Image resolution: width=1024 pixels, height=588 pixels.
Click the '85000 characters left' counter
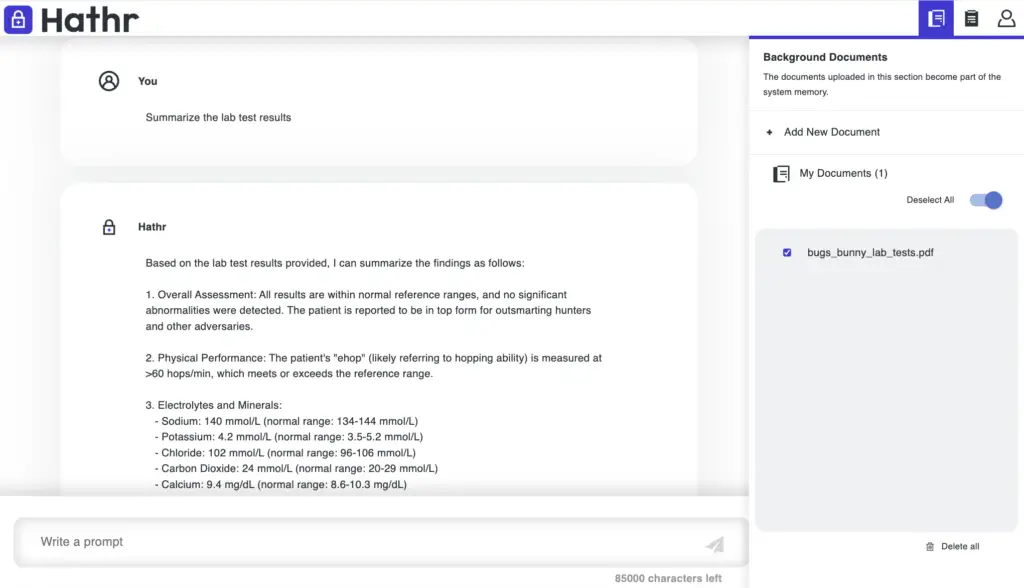click(x=668, y=578)
